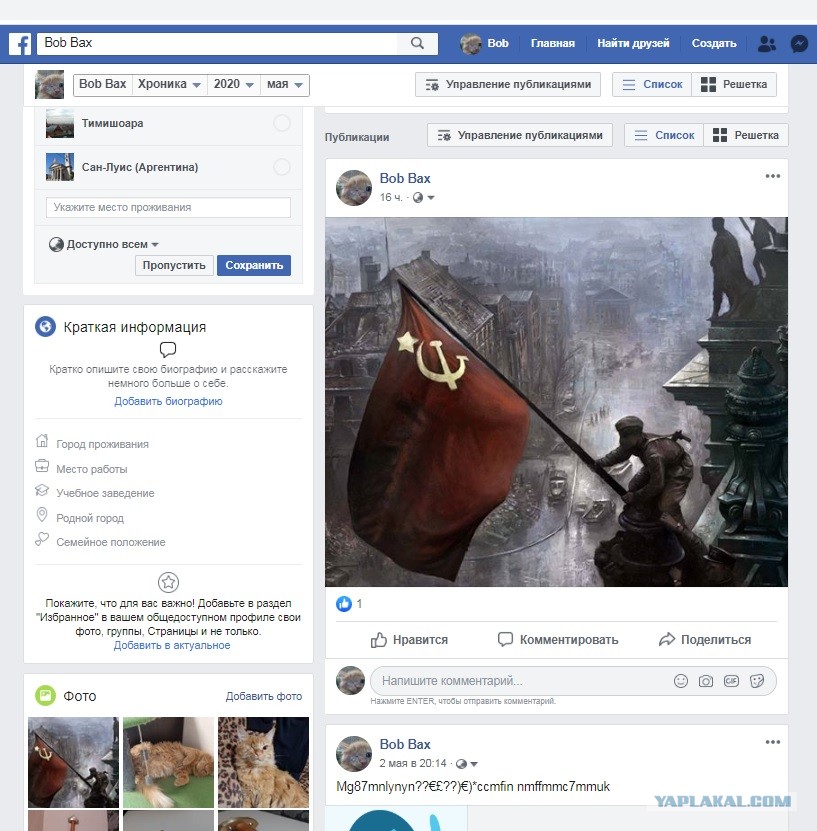817x831 pixels.
Task: Open options menu of the 2 мая post
Action: coord(772,742)
